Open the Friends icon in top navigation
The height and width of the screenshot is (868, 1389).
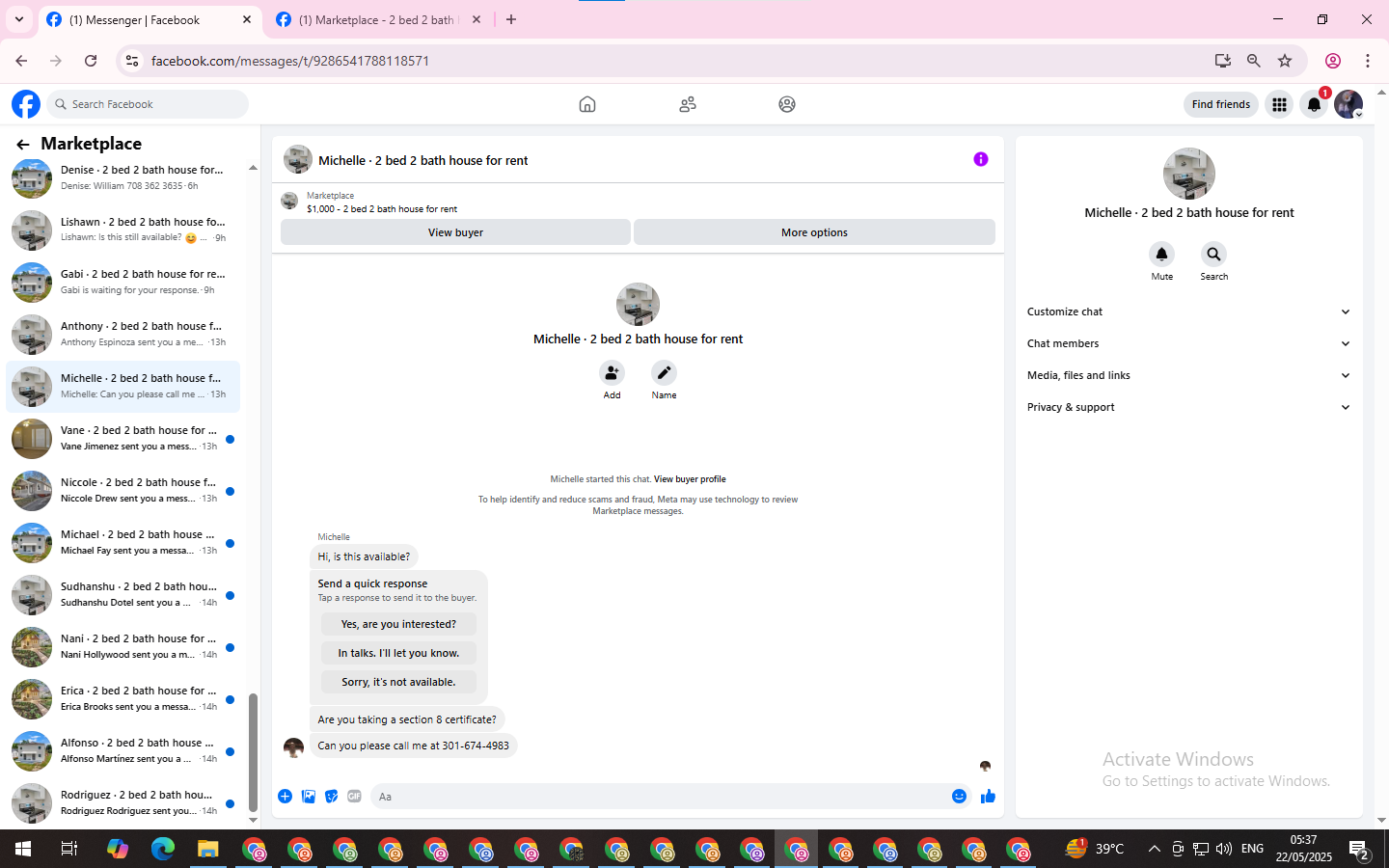pyautogui.click(x=688, y=104)
